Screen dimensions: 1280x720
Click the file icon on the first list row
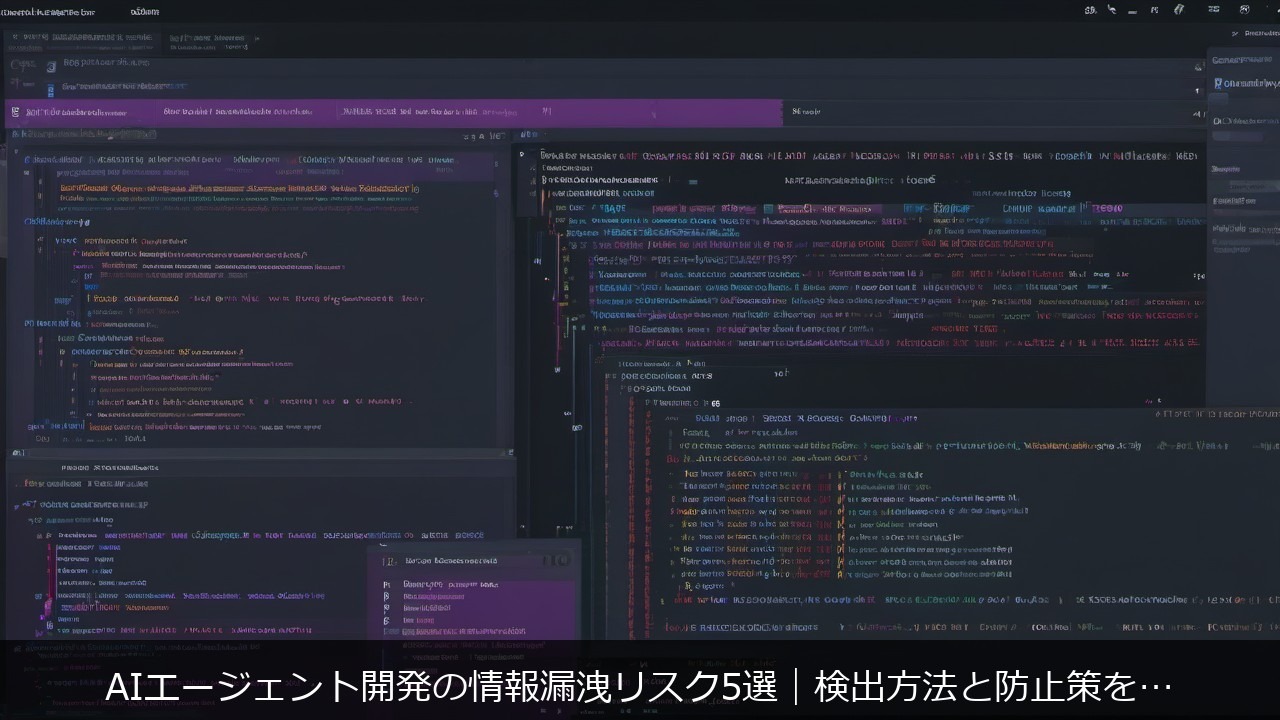click(50, 65)
